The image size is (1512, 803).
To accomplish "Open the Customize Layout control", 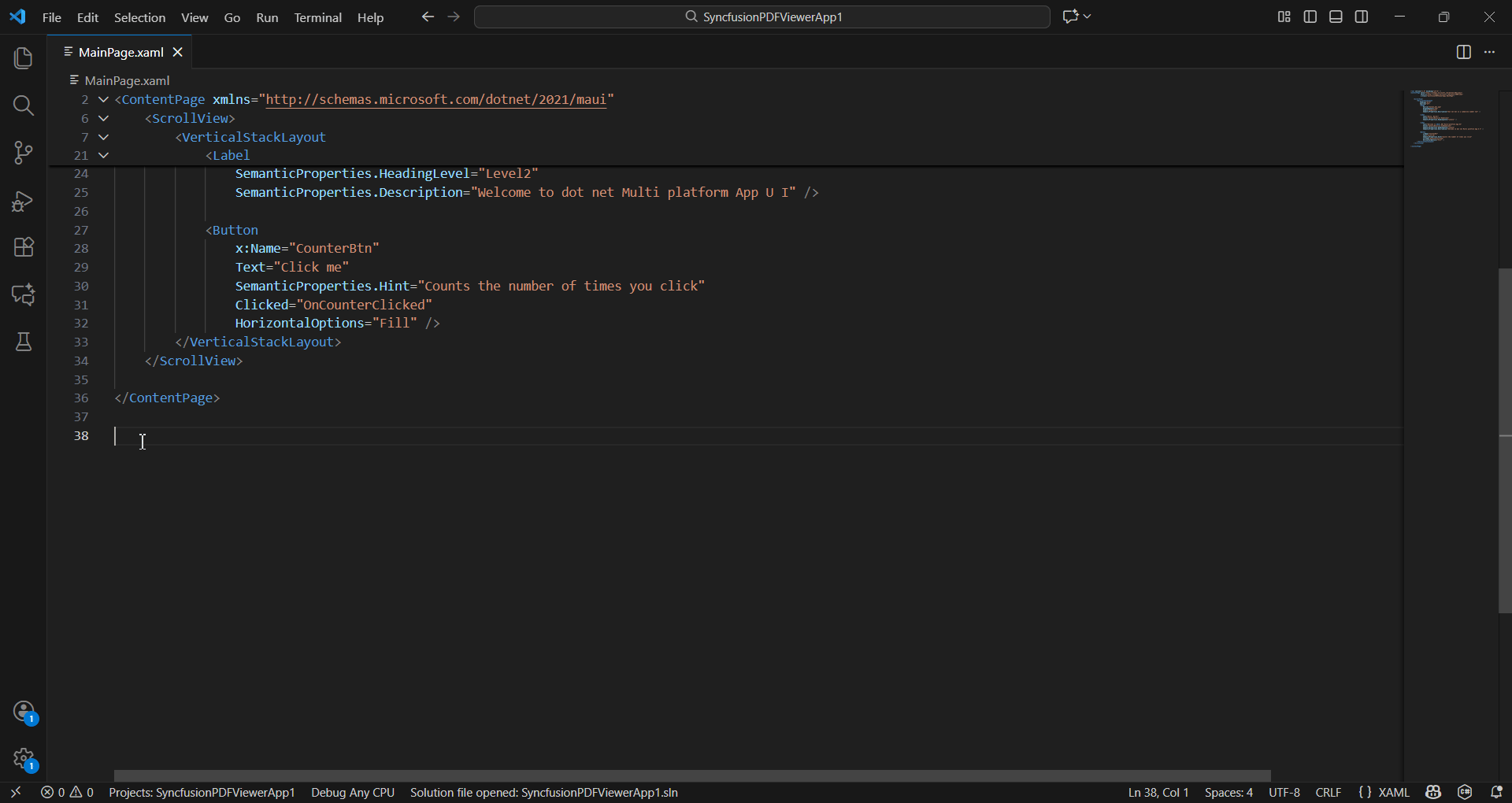I will point(1284,17).
